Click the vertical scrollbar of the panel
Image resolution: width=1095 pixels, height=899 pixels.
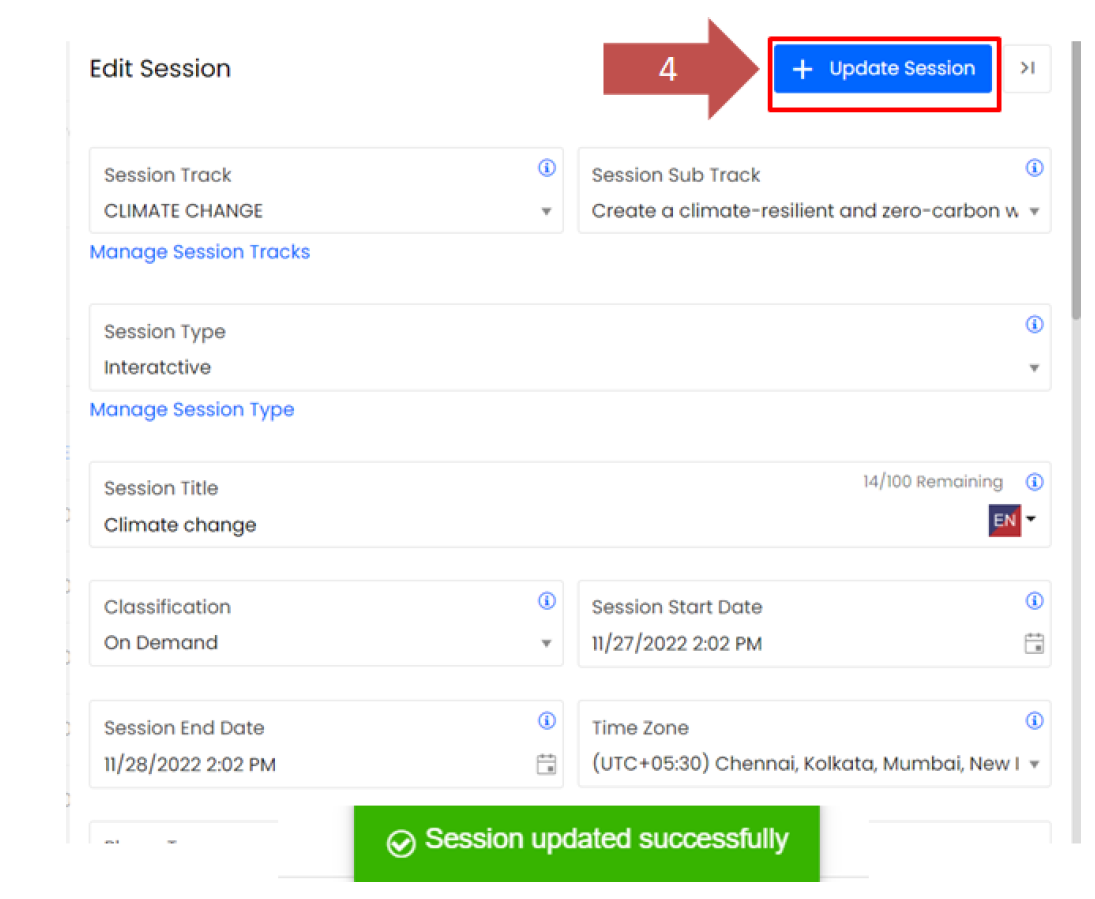click(1076, 180)
